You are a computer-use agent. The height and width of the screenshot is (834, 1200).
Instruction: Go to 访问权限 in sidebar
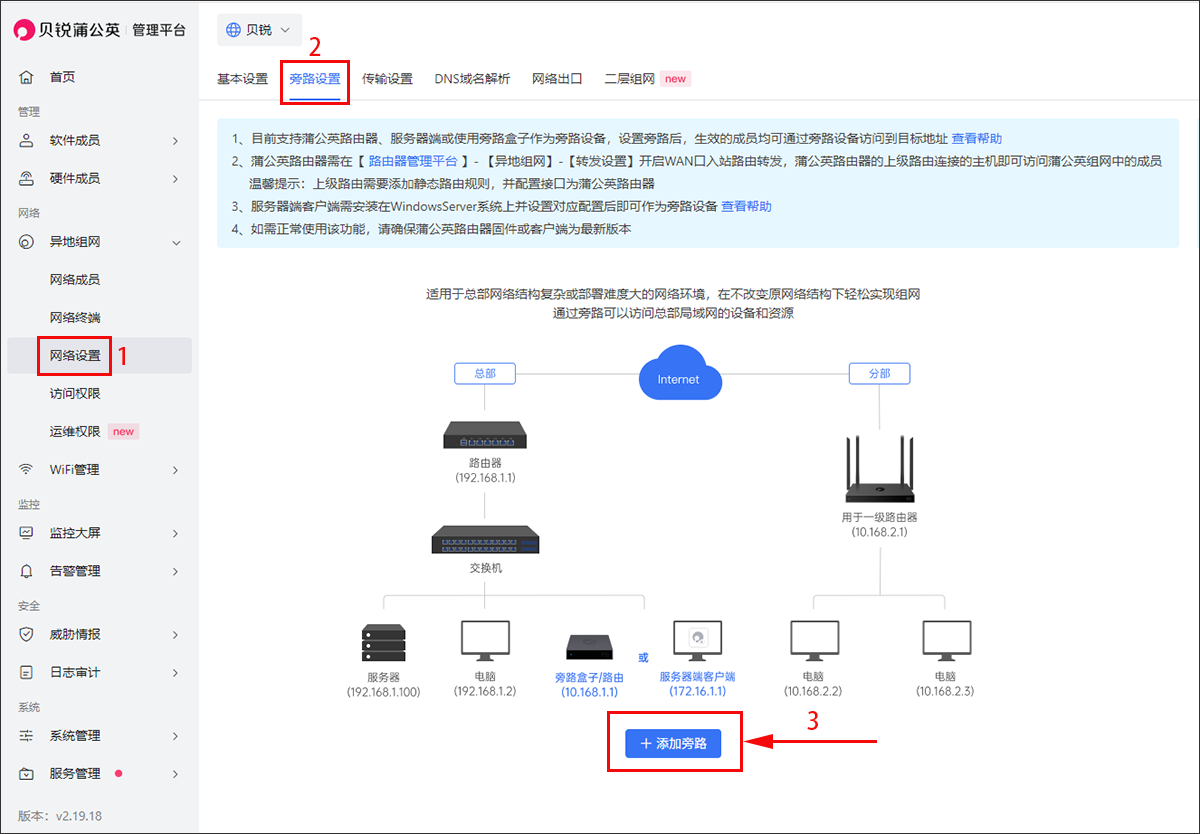coord(75,394)
